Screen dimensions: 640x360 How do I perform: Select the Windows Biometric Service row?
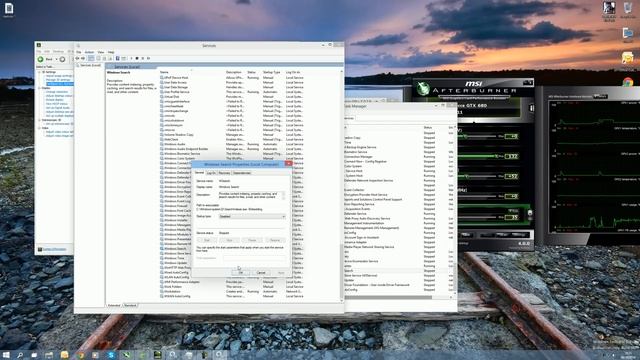[x=231, y=153]
